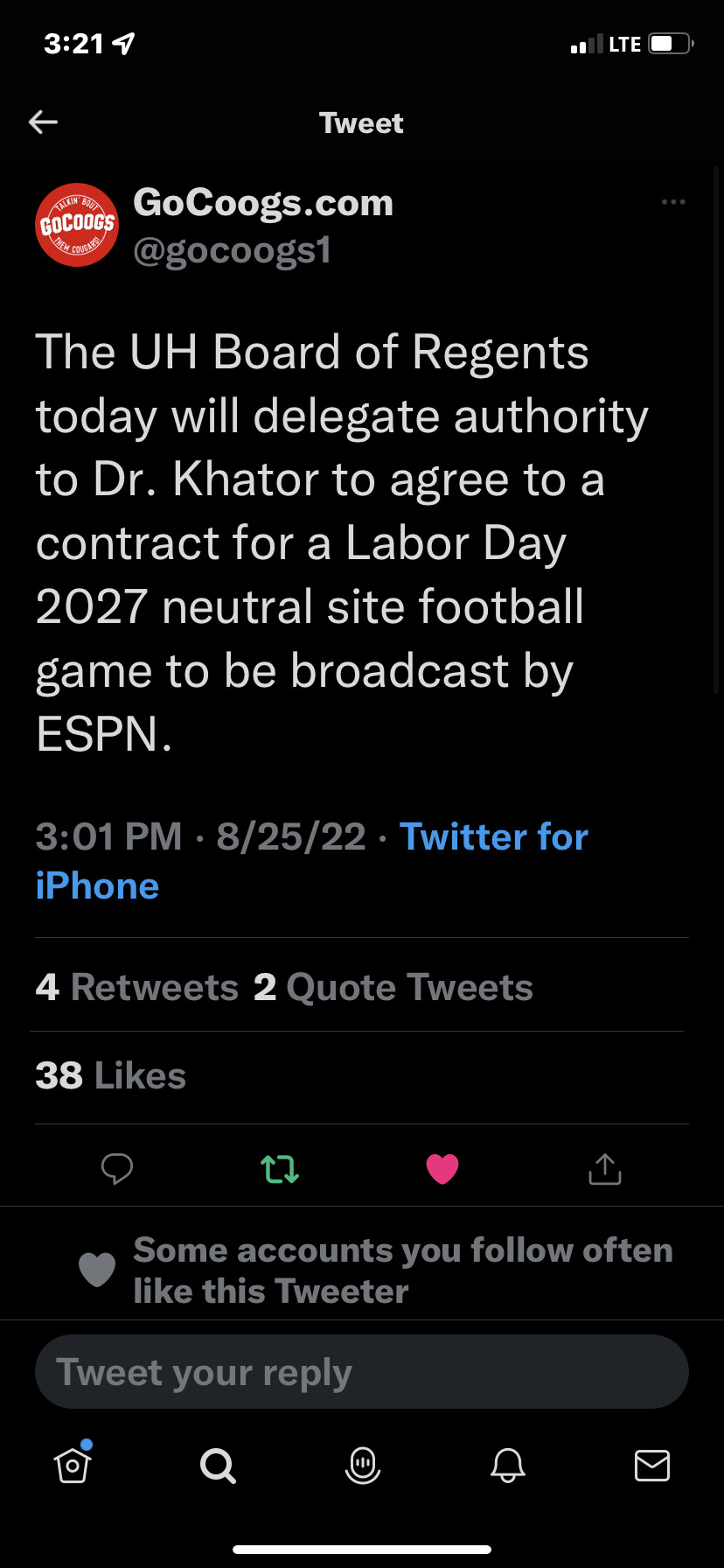Viewport: 724px width, 1568px height.
Task: Open the Messages envelope tab
Action: tap(652, 1465)
